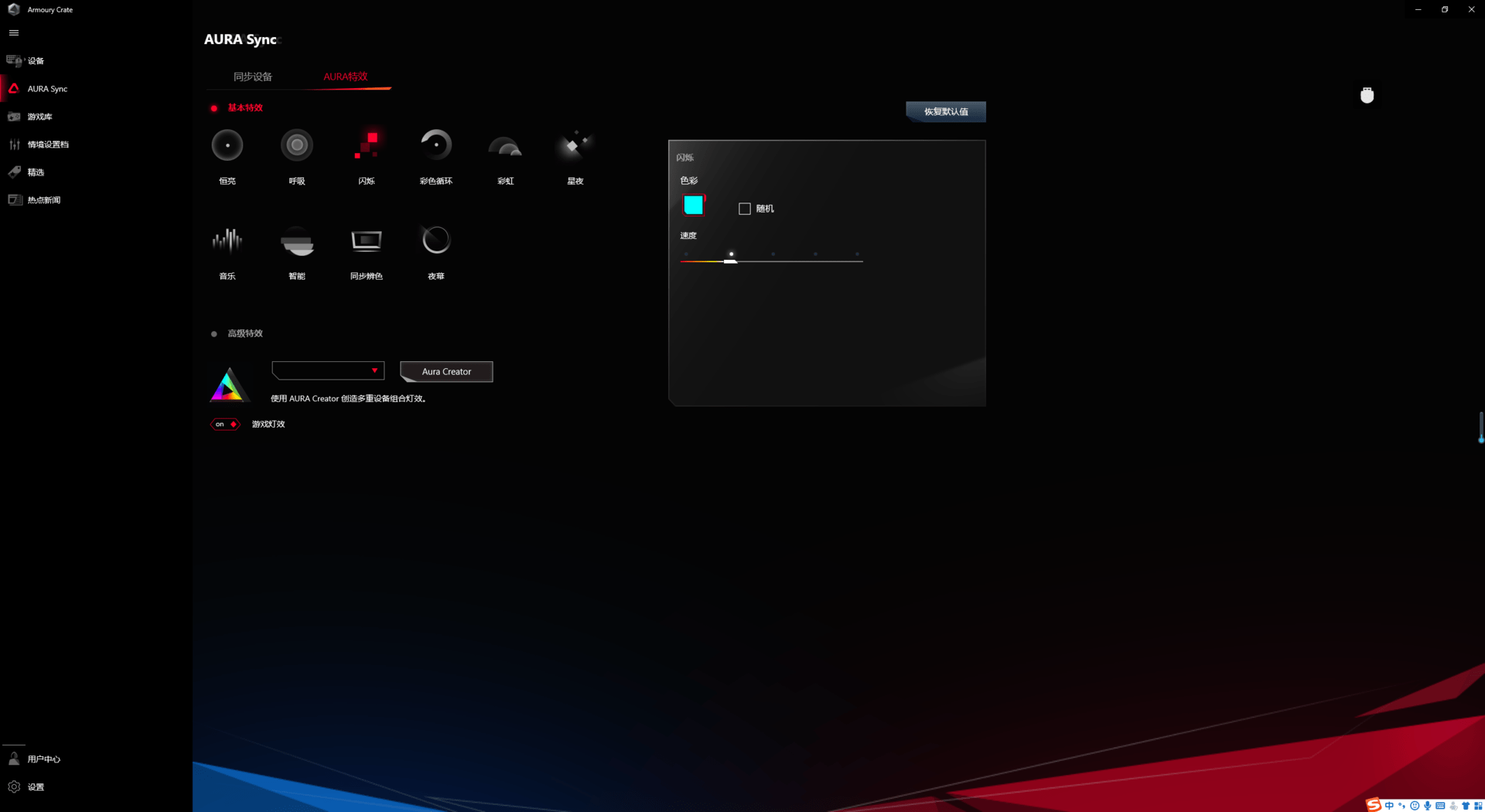
Task: Click the Sogou input method tray icon
Action: 1374,805
